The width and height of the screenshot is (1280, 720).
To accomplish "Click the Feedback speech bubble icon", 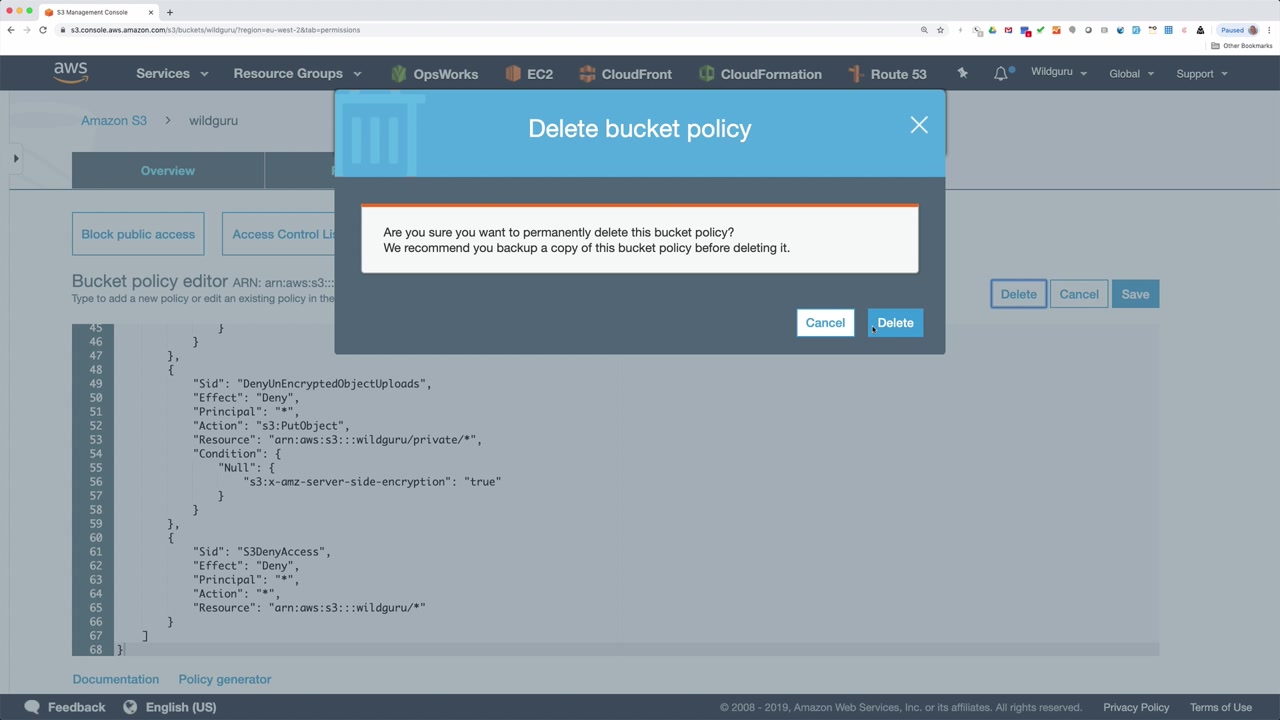I will 32,707.
